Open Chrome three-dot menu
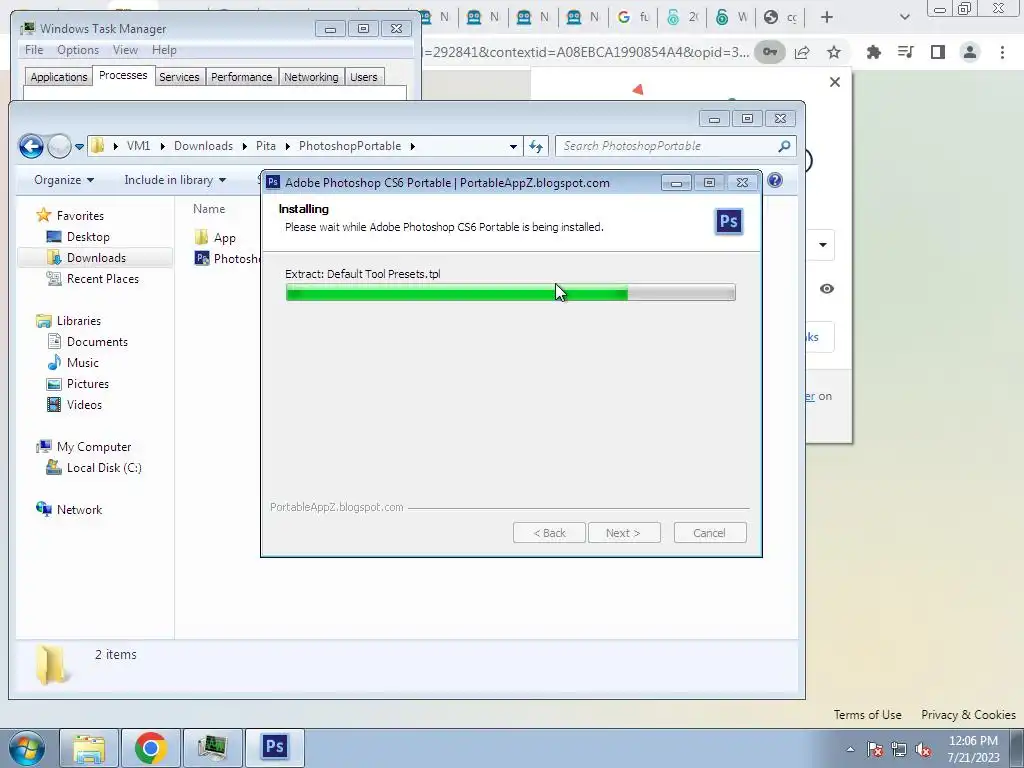The image size is (1024, 768). (1002, 52)
